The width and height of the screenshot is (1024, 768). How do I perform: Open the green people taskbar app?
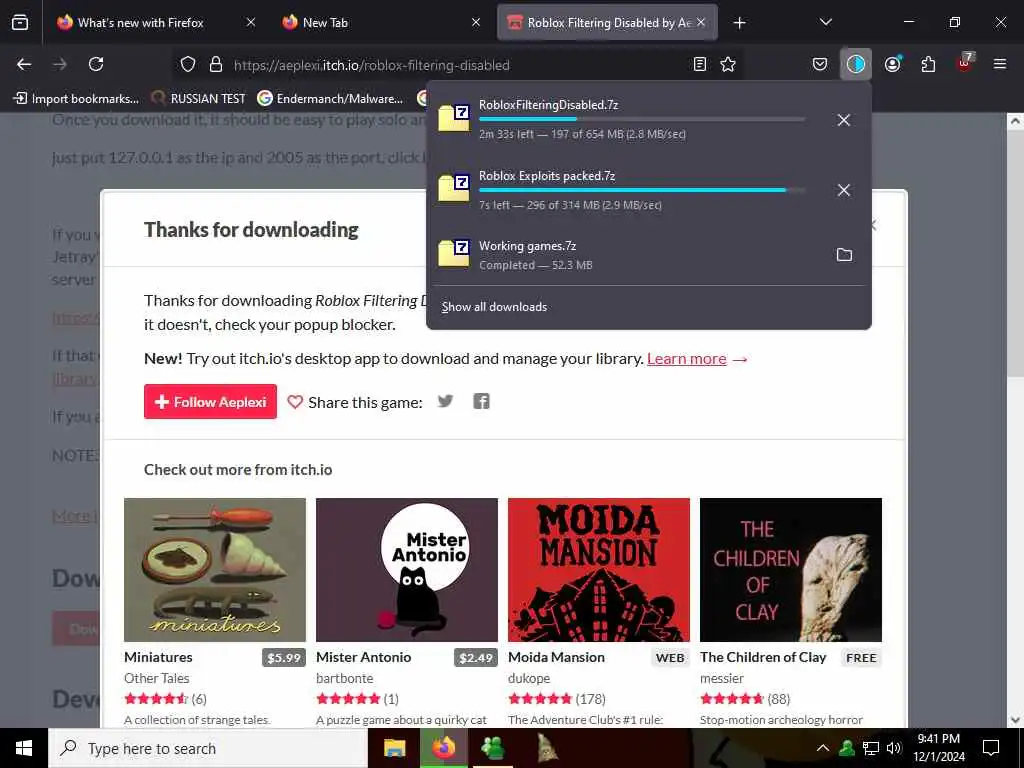(492, 748)
